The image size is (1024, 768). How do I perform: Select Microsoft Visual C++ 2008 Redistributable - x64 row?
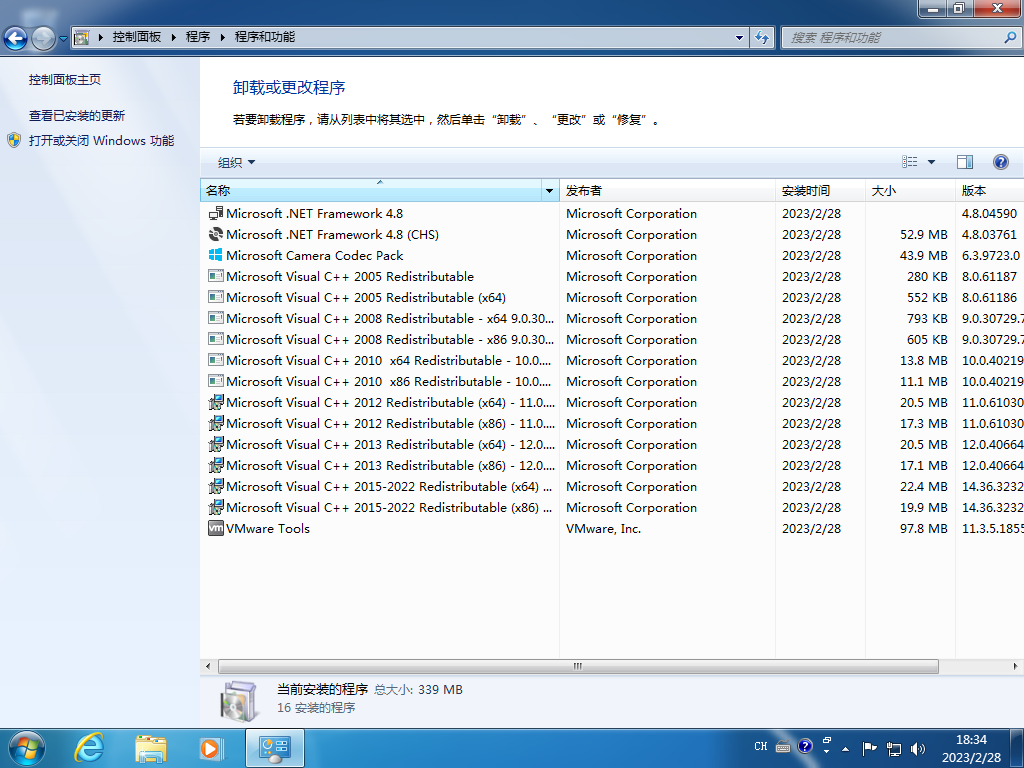613,319
